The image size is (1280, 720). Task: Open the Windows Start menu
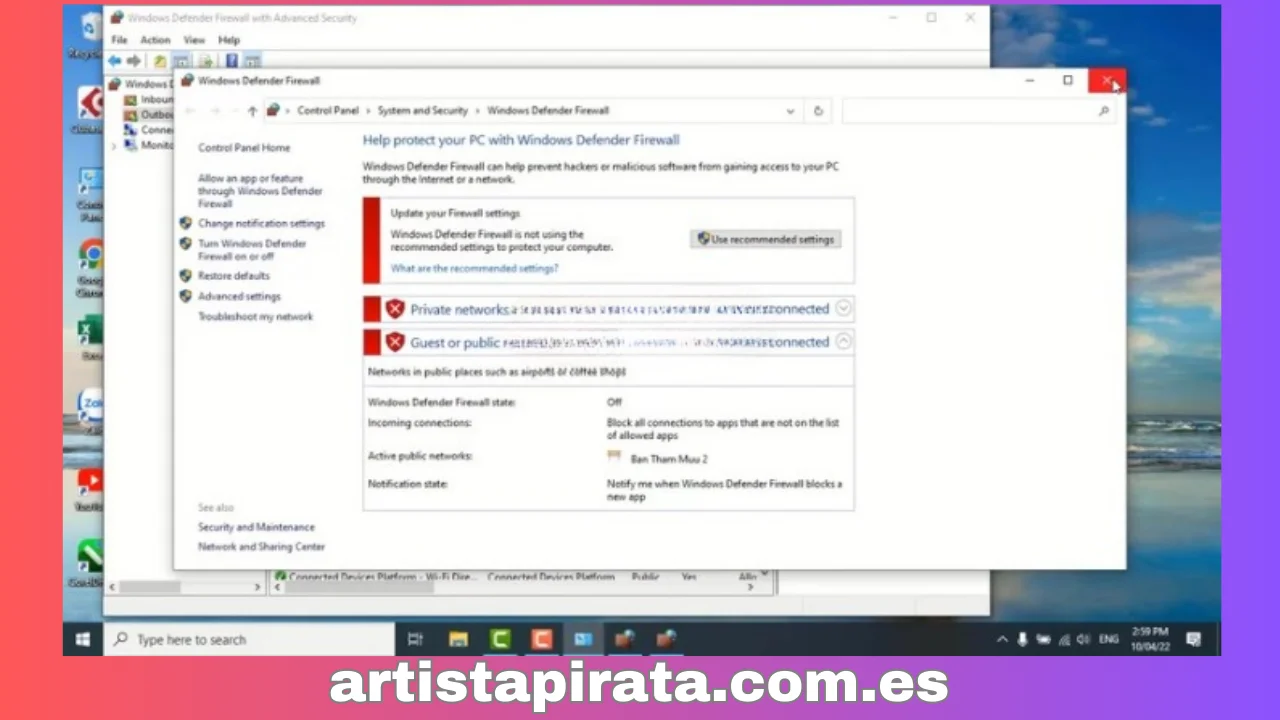click(x=83, y=639)
